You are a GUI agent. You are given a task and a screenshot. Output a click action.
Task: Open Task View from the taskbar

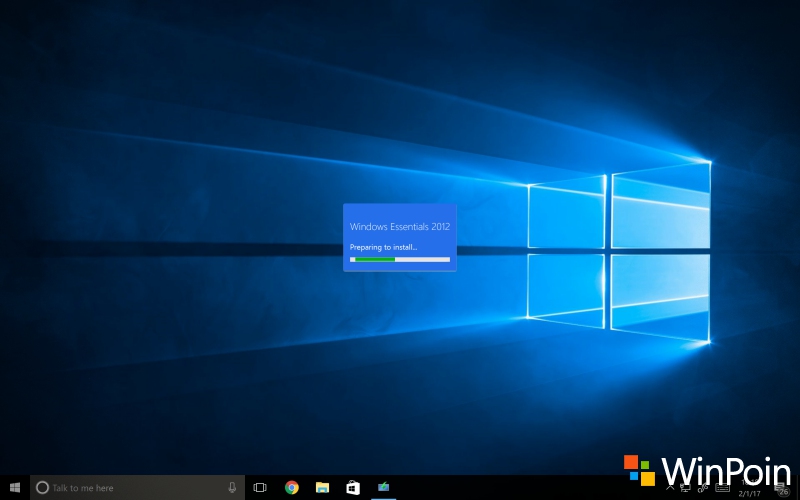(x=260, y=488)
